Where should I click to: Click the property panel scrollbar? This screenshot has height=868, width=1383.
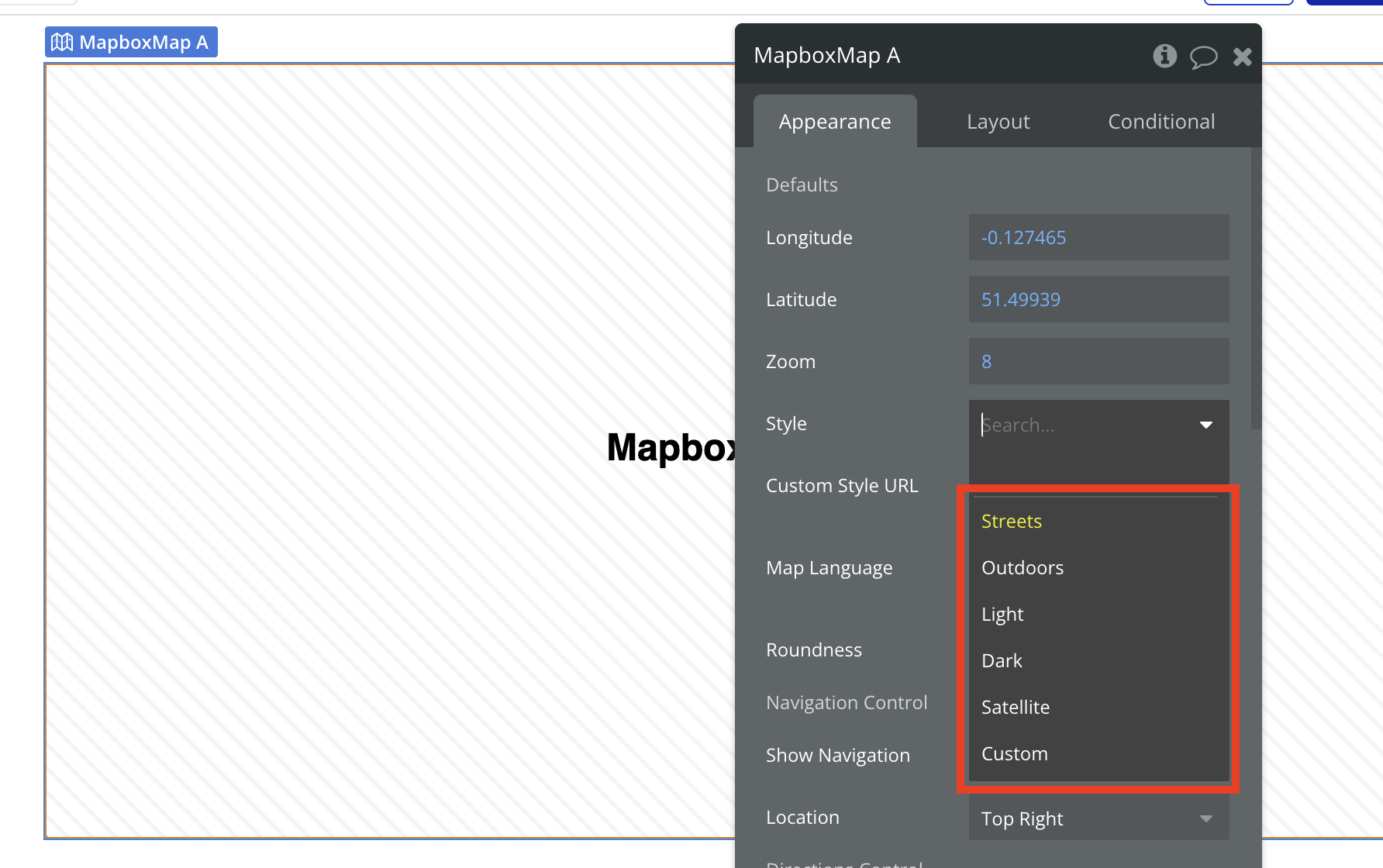point(1256,288)
